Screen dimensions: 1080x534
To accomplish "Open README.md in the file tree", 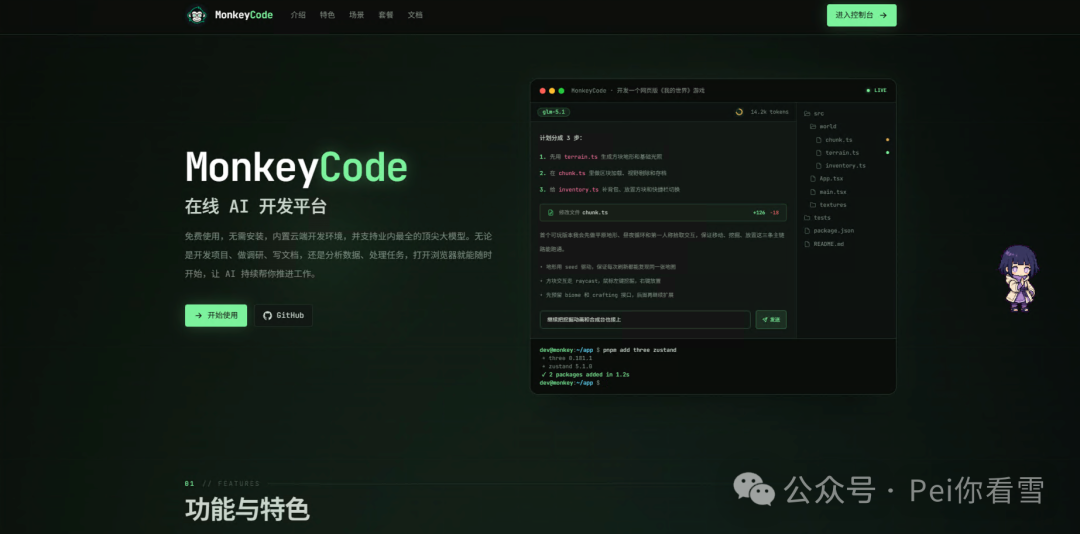I will click(x=824, y=244).
